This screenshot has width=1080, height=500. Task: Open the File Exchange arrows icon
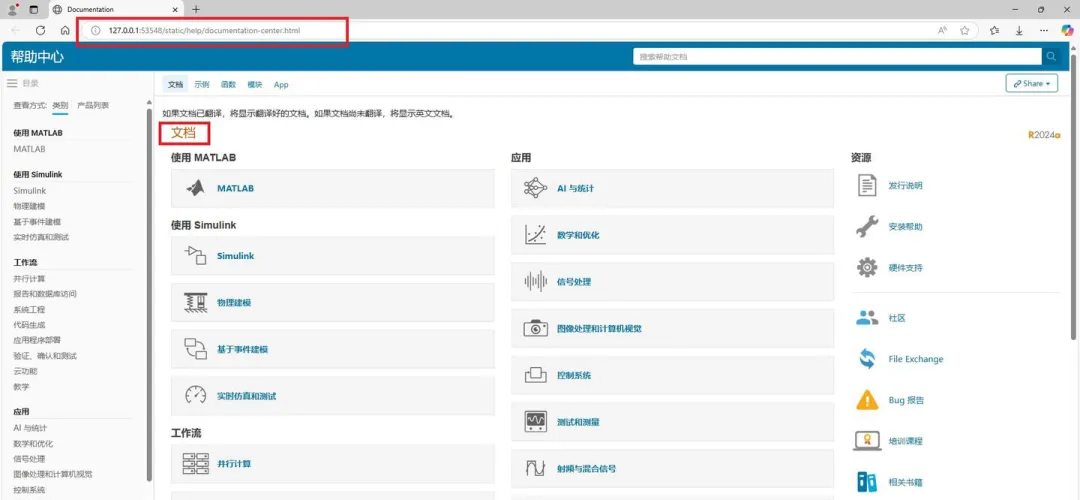pos(867,359)
